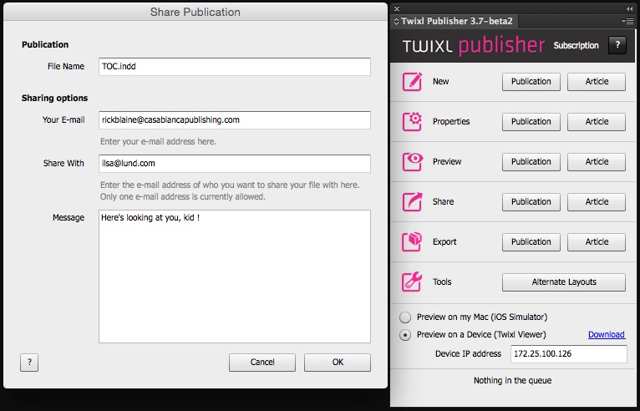Click the New pencil icon in Twixl panel
Viewport: 640px width, 411px height.
[412, 81]
